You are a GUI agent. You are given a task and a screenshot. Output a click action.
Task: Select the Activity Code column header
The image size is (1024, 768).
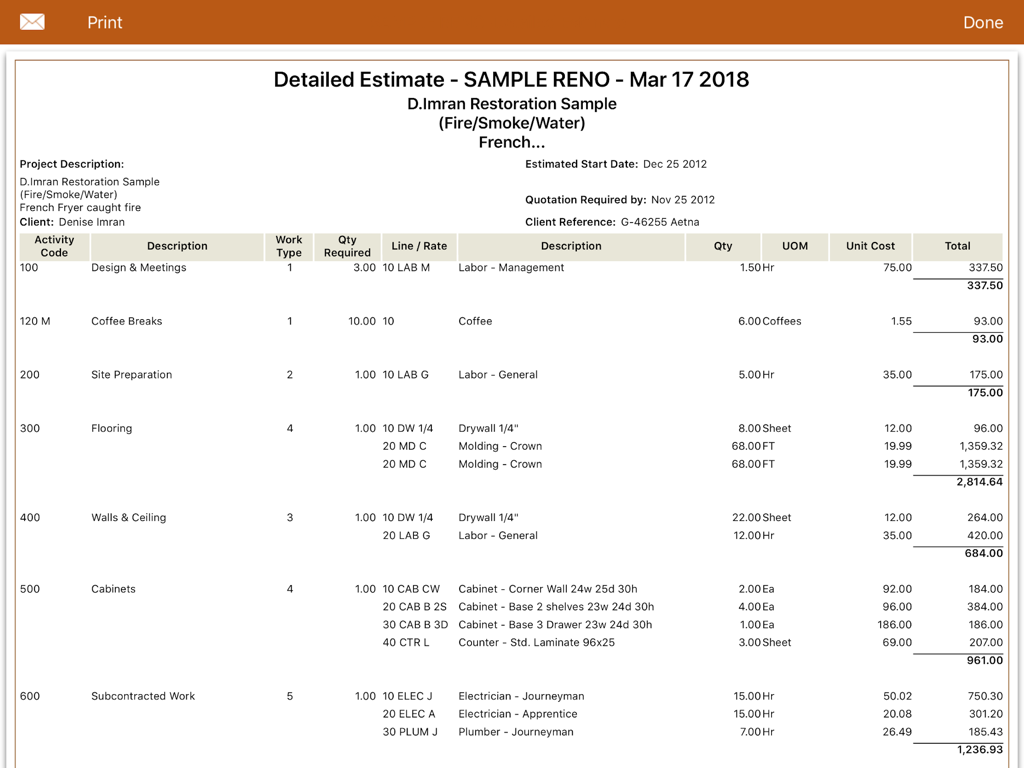pos(53,246)
